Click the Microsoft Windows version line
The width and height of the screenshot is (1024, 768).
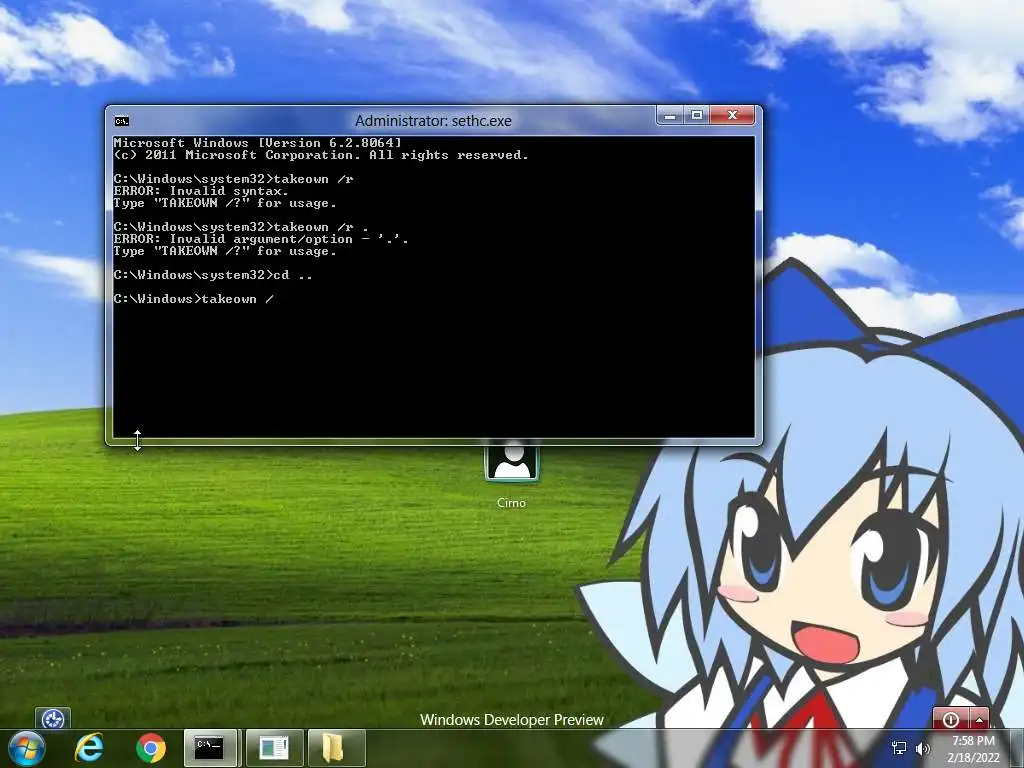click(257, 143)
